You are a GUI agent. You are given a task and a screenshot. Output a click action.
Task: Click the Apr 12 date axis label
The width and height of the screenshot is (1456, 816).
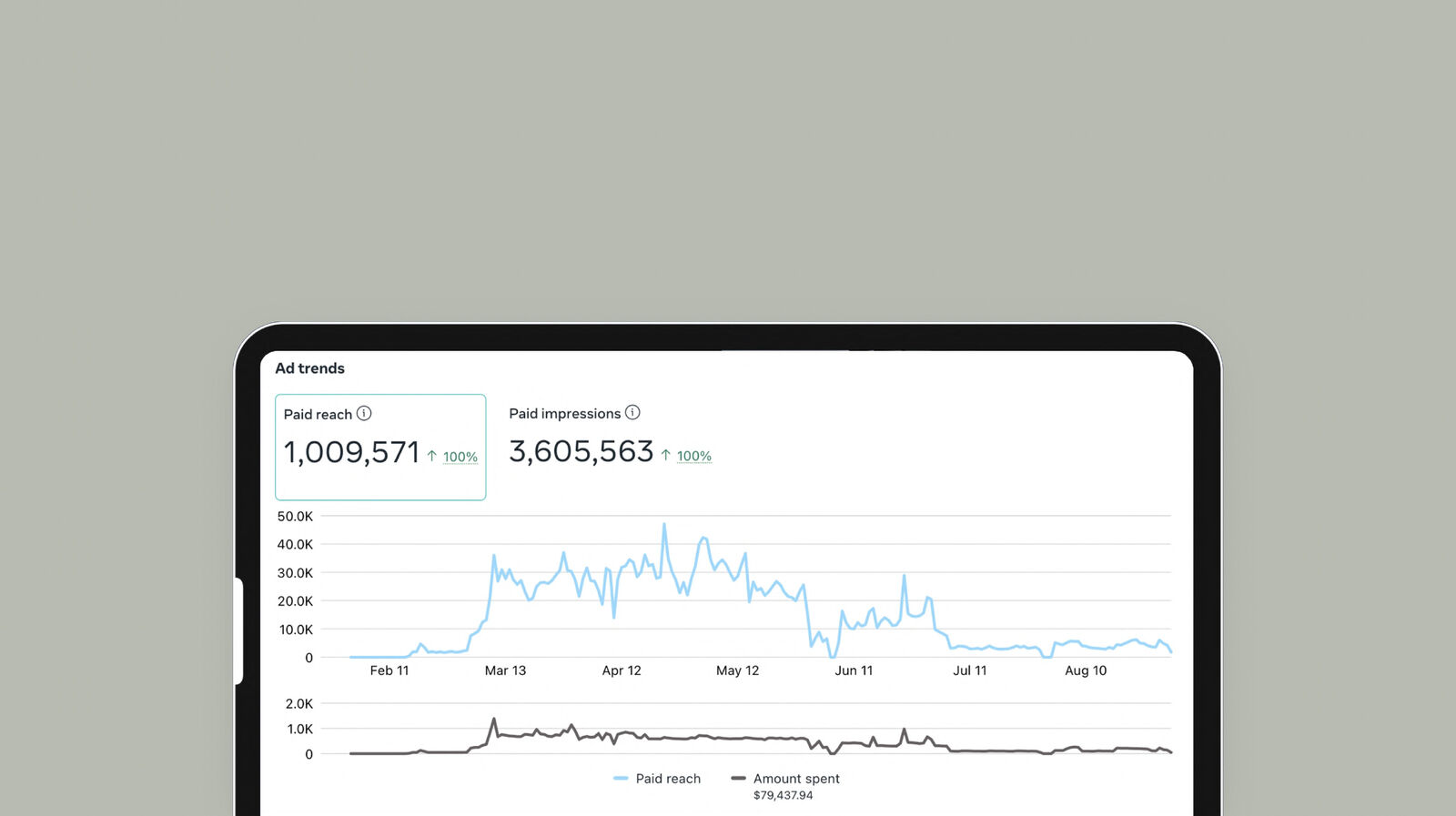tap(622, 670)
